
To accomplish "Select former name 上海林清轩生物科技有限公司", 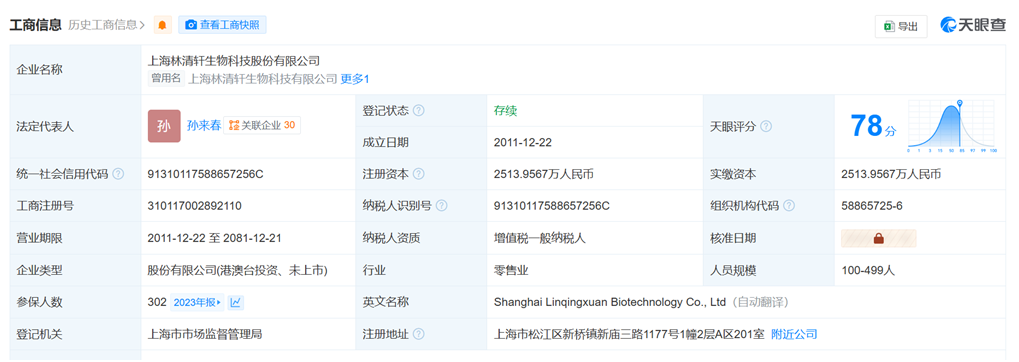I will tap(263, 79).
